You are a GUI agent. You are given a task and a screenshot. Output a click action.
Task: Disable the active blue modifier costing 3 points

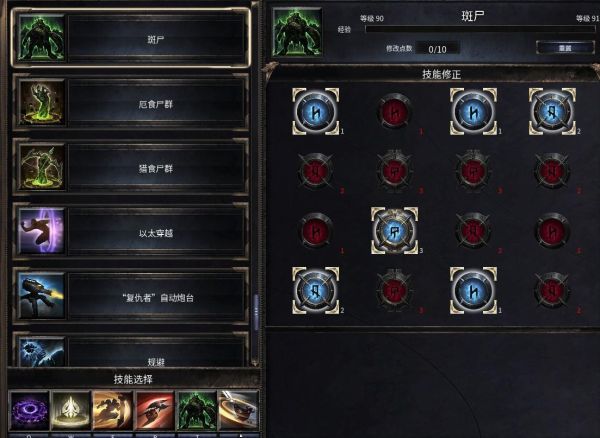tap(394, 231)
